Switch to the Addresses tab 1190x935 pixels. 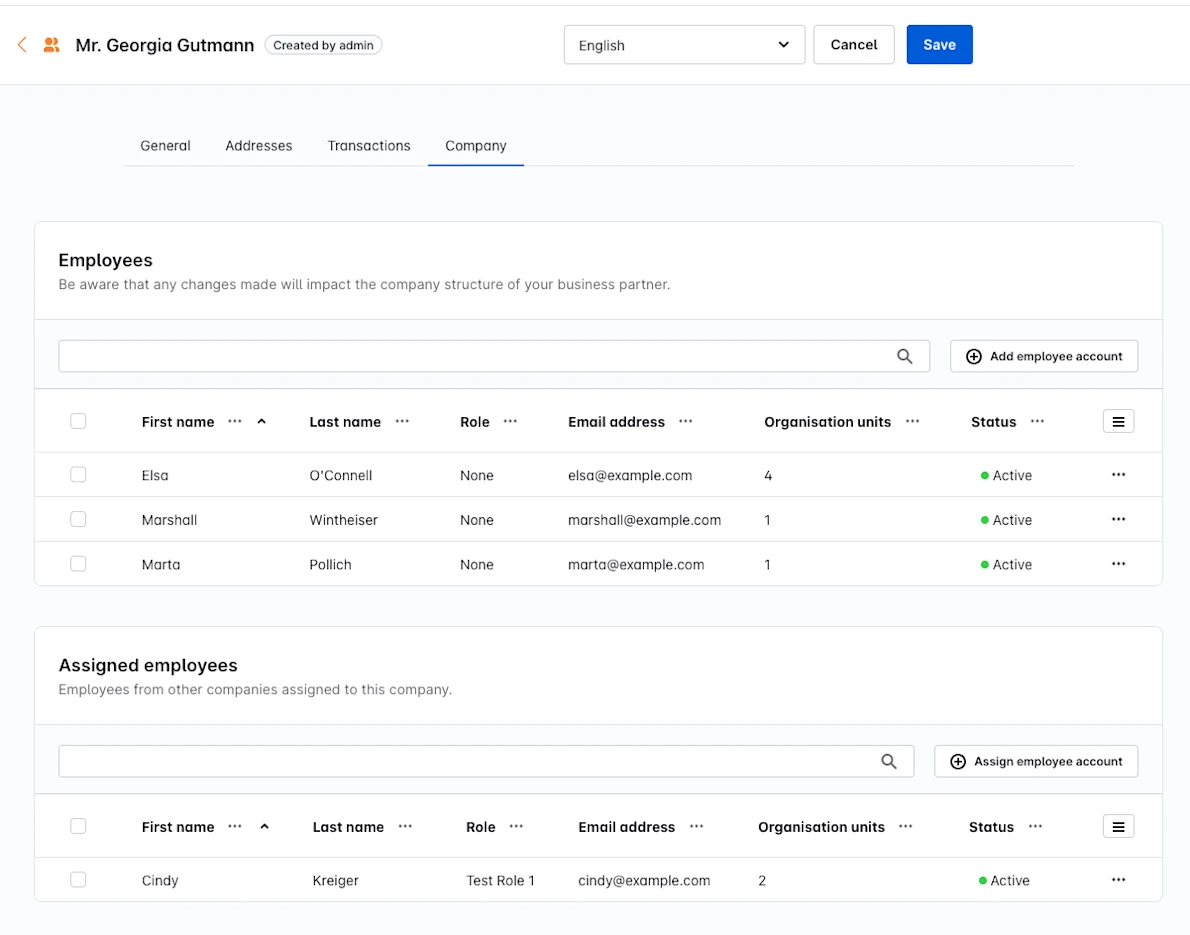[259, 146]
